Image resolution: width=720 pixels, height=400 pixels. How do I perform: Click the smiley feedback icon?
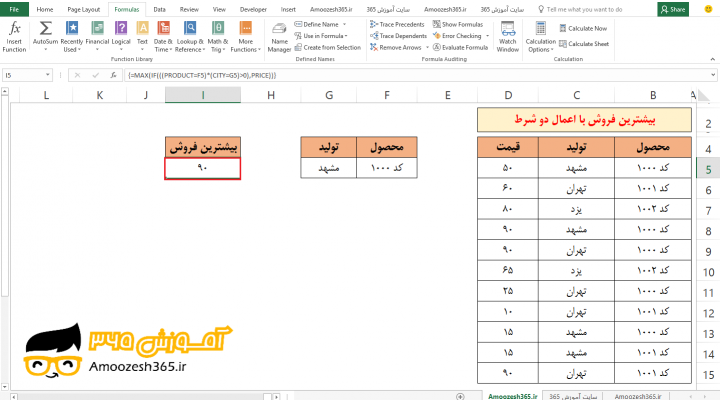point(709,9)
